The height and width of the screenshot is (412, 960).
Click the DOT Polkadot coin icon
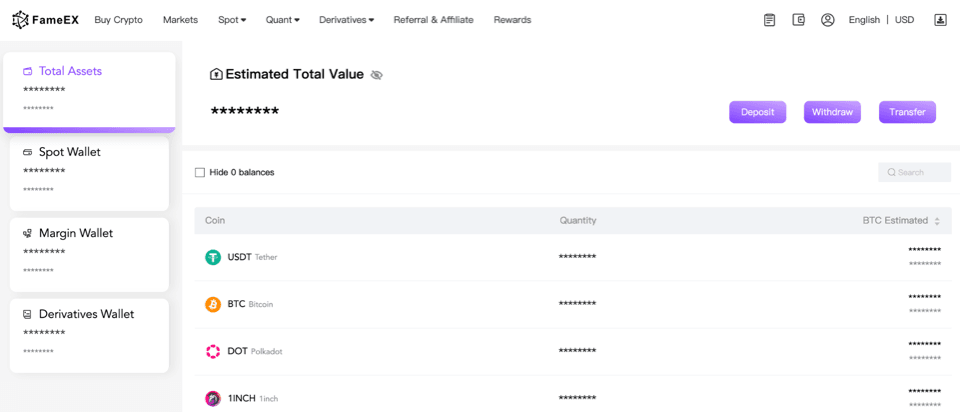213,351
